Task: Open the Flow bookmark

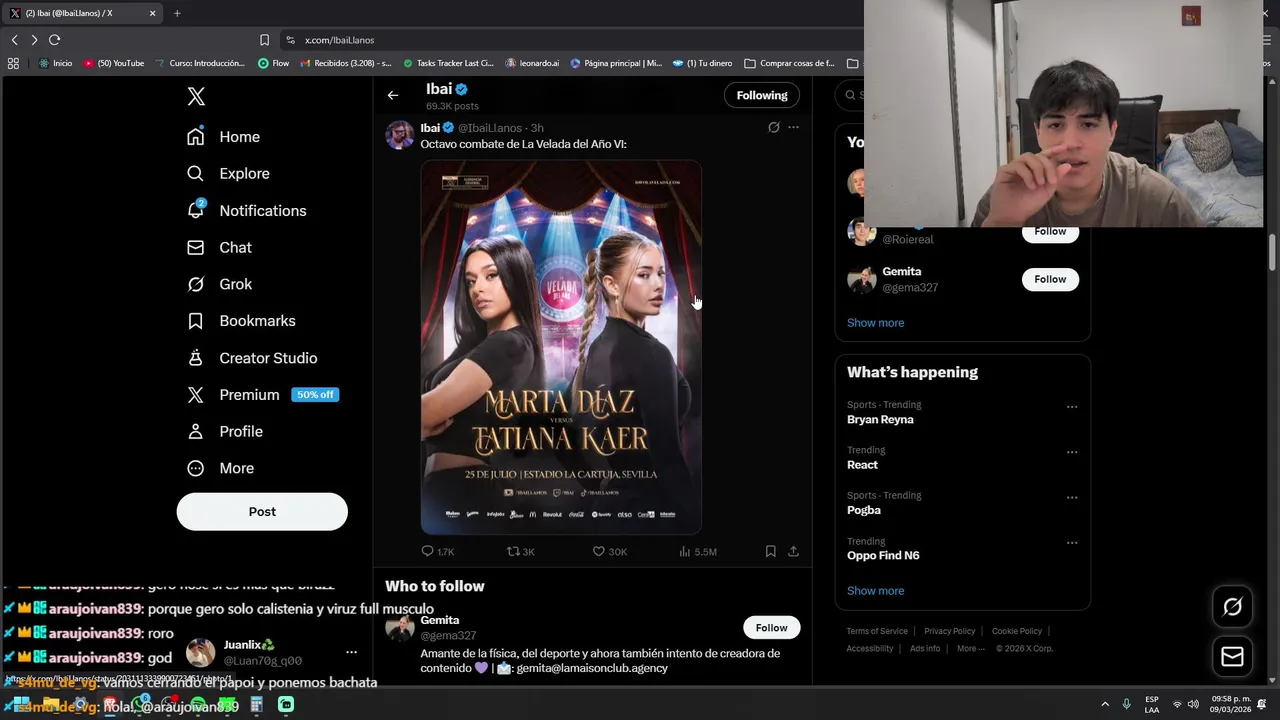Action: 274,63
